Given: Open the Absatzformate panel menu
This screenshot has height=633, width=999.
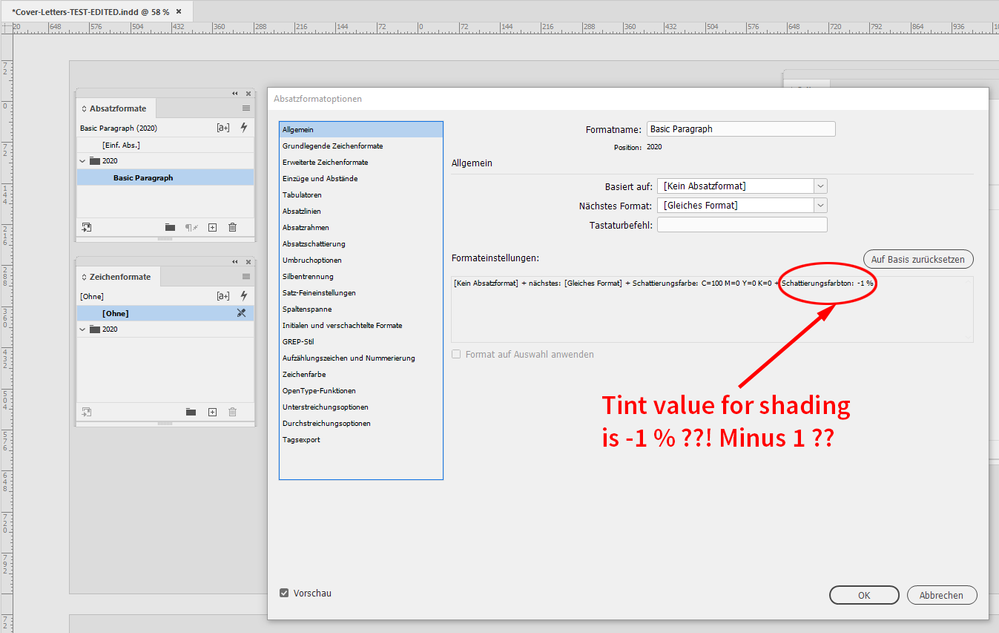Looking at the screenshot, I should point(246,107).
